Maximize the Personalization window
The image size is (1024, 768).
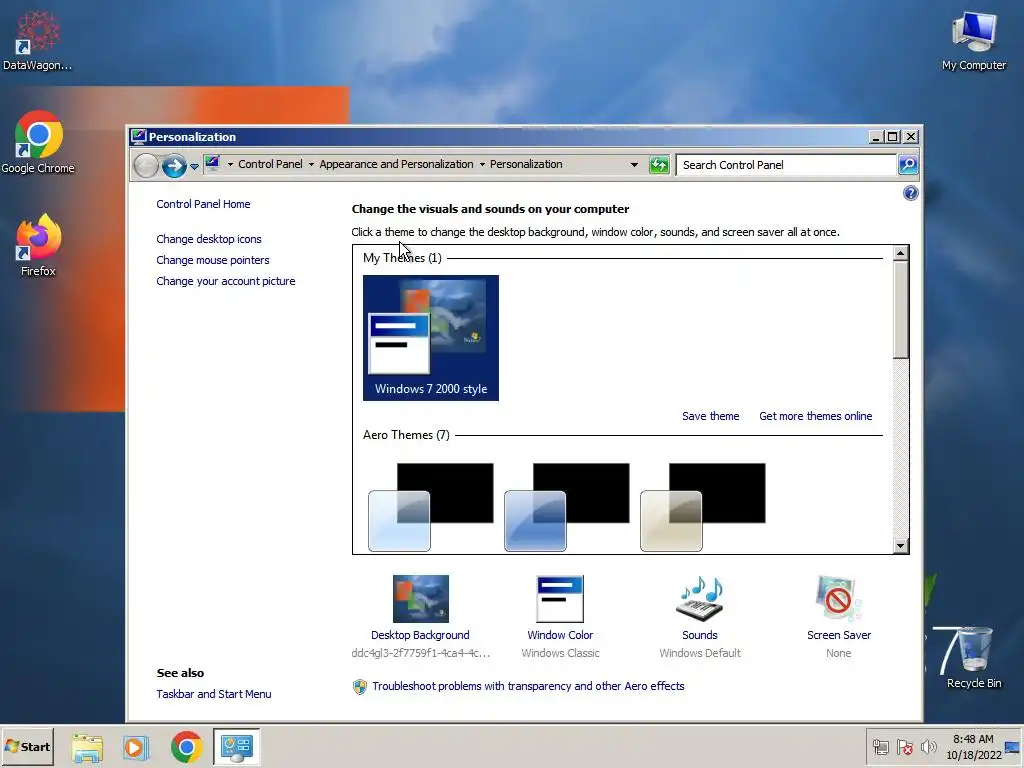893,136
